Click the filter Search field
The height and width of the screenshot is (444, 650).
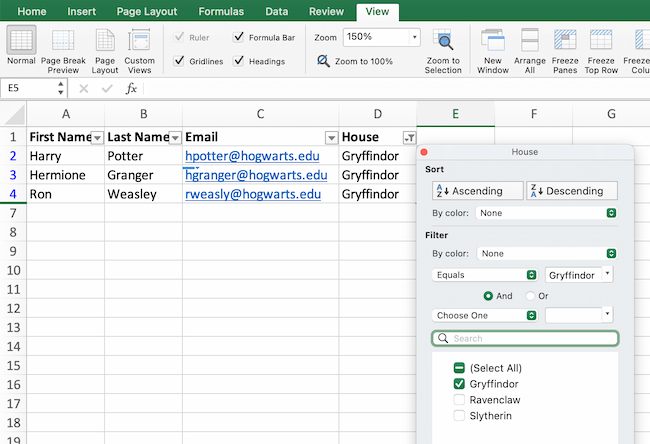click(x=525, y=339)
